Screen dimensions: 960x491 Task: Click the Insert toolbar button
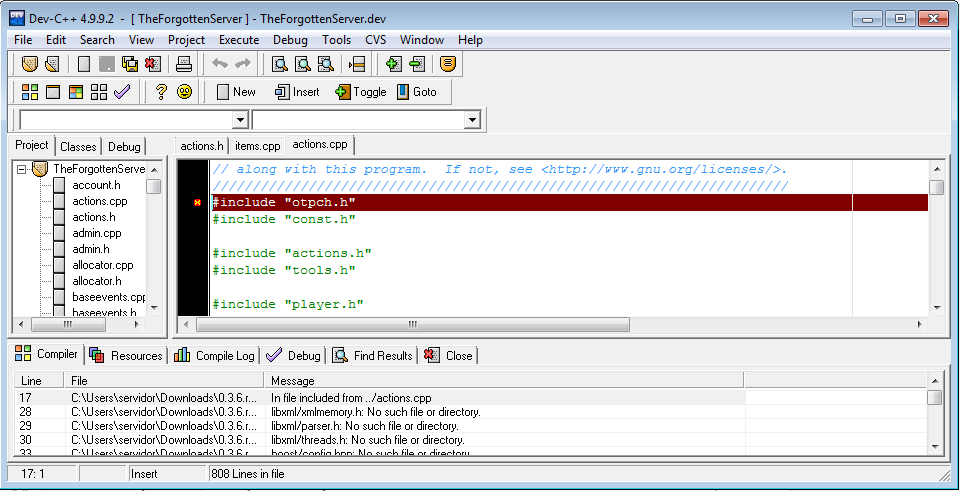[298, 92]
